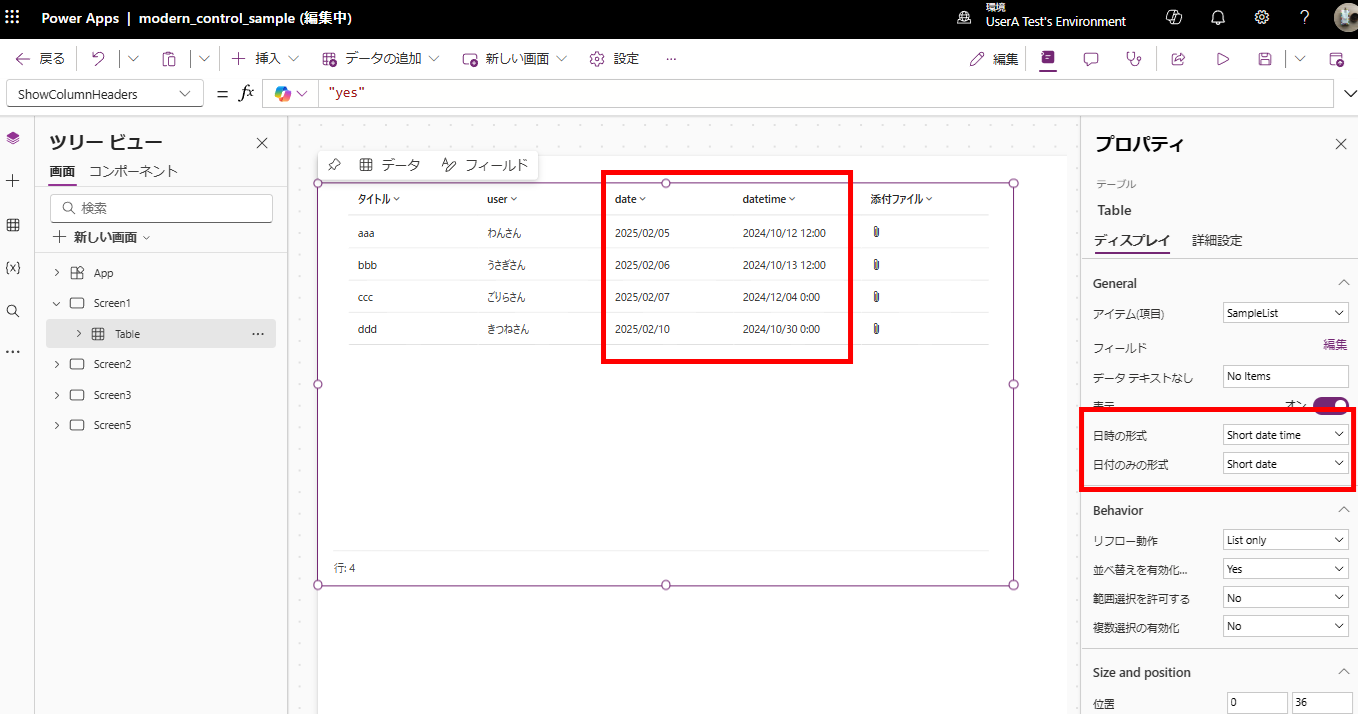Preview the app with the play icon
Screen dimensions: 1361x714
[1222, 58]
